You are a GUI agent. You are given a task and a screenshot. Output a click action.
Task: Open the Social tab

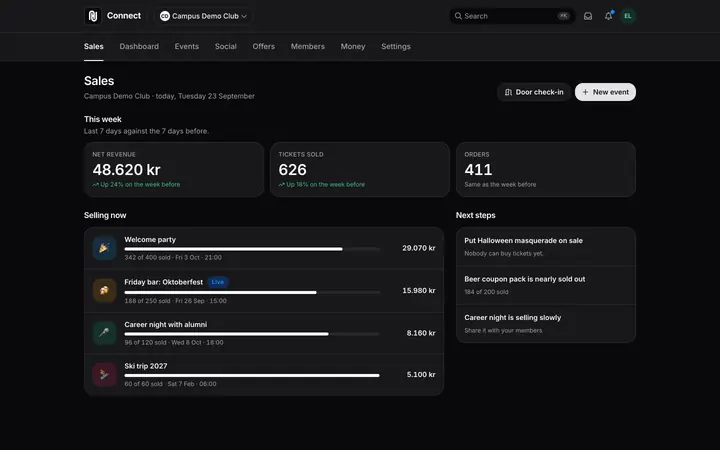(225, 46)
